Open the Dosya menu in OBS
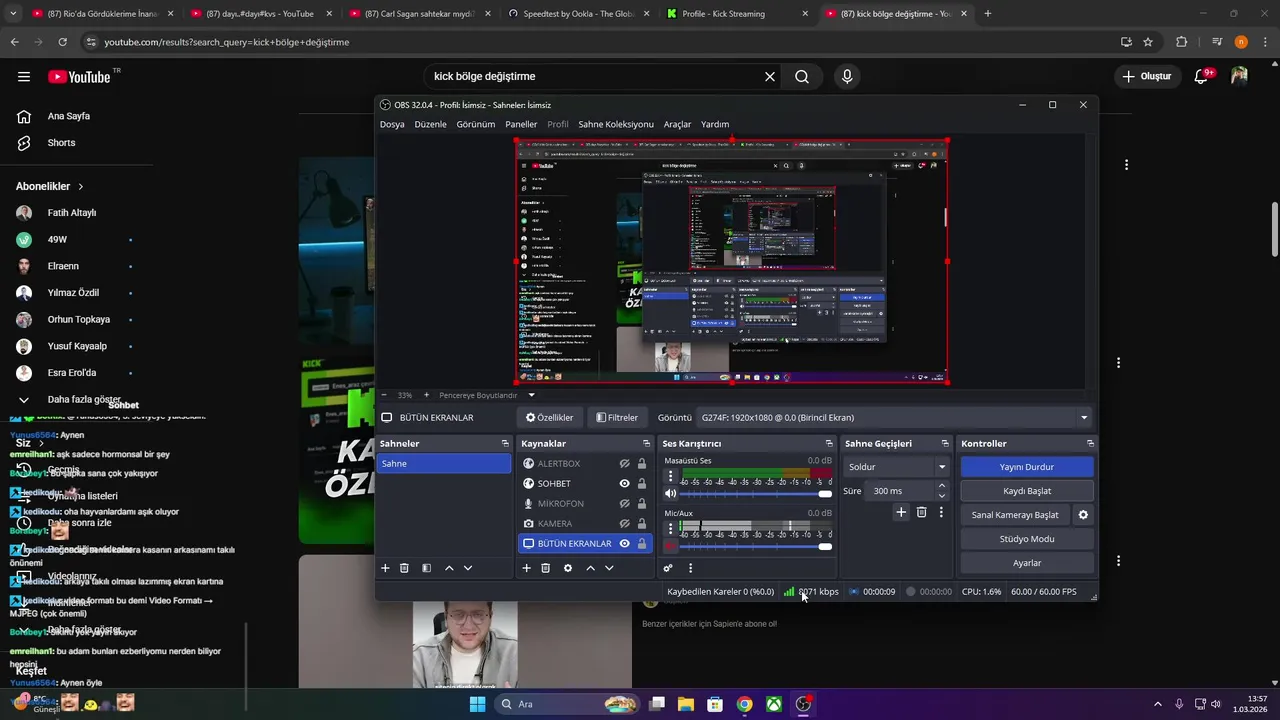Viewport: 1280px width, 720px height. coord(392,124)
